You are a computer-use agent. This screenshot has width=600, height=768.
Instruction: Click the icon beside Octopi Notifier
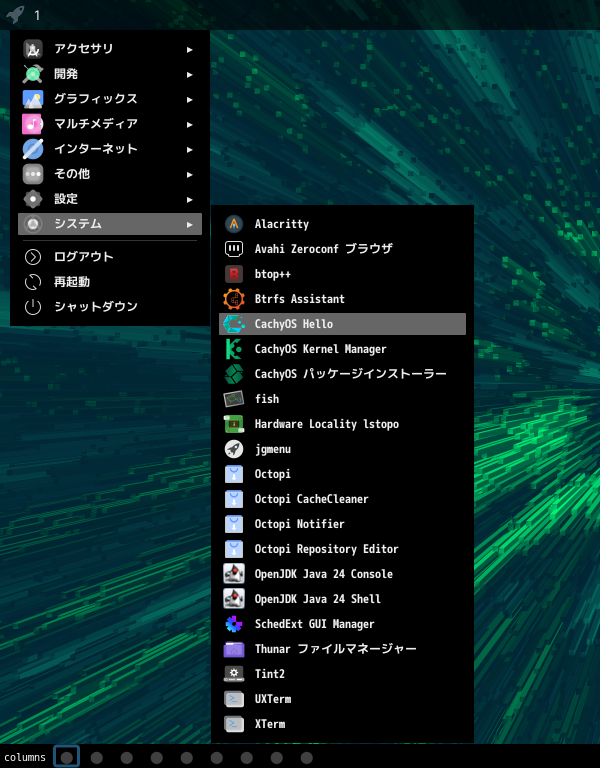click(x=234, y=524)
